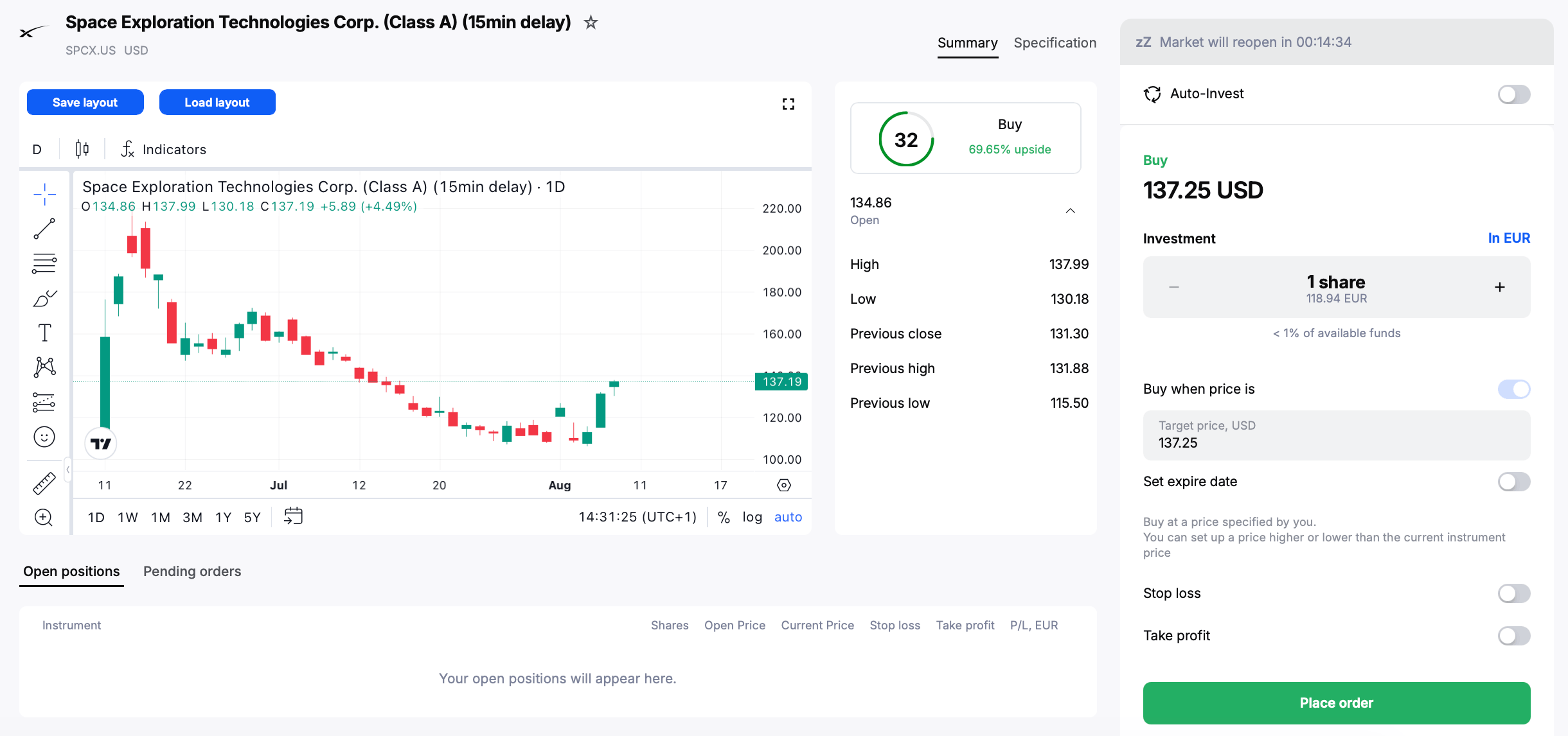
Task: Click the 1 share quantity value
Action: point(1336,282)
